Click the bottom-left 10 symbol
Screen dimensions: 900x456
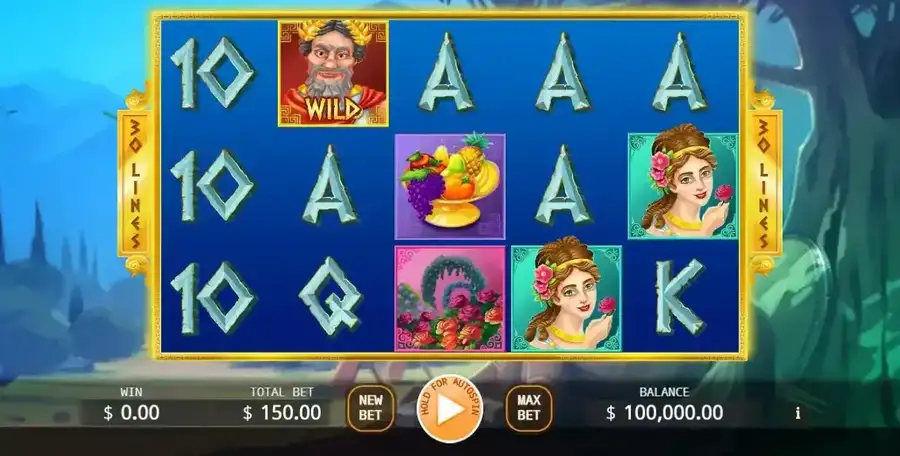212,298
